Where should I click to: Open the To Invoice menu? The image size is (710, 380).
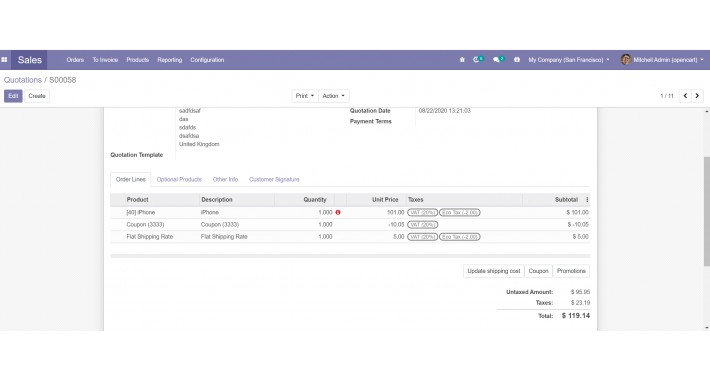[105, 60]
